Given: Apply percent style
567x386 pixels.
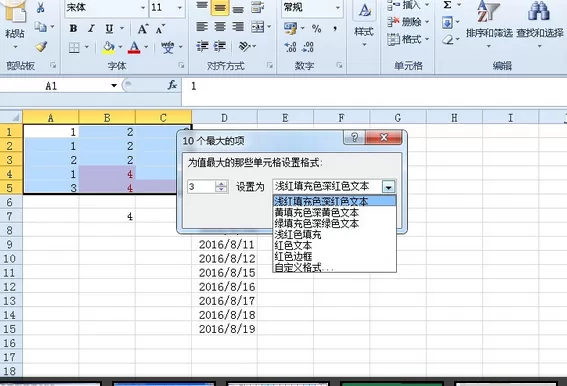Looking at the screenshot, I should click(316, 29).
